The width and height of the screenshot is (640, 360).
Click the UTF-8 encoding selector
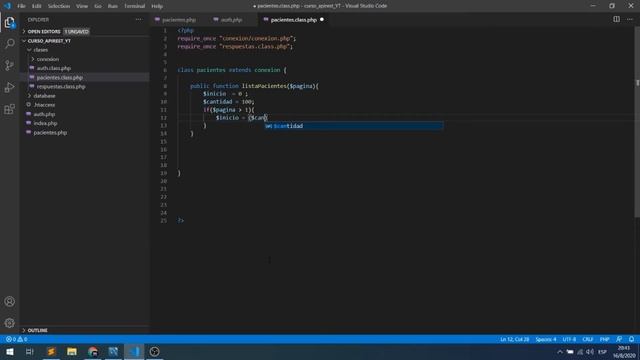[x=569, y=339]
